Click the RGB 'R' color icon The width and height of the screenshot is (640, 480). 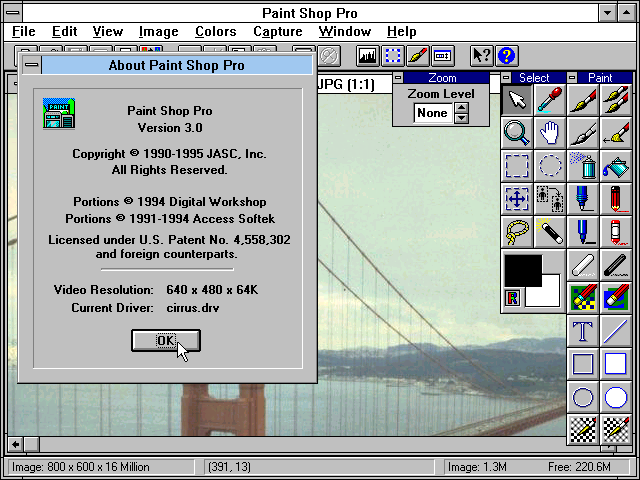[x=512, y=298]
